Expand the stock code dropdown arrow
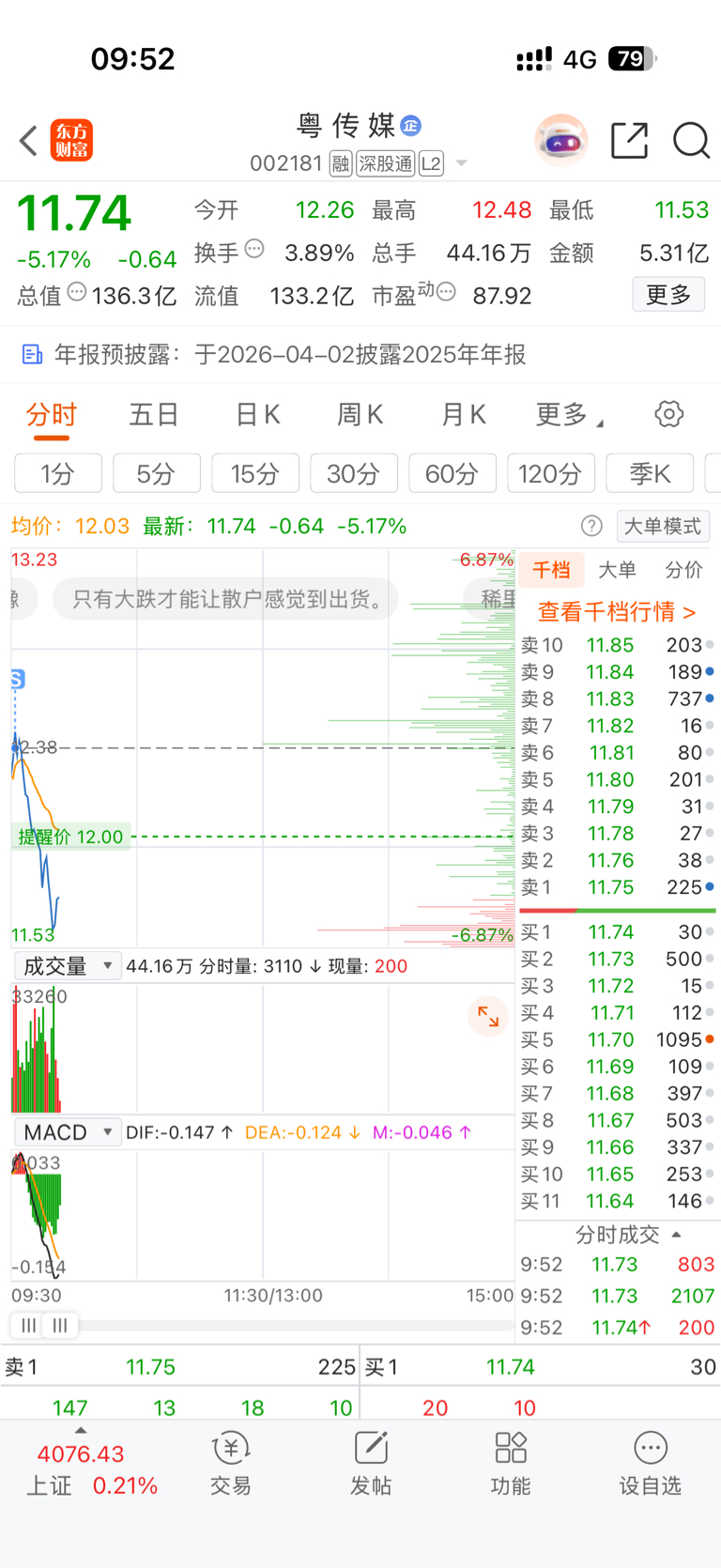 [461, 163]
